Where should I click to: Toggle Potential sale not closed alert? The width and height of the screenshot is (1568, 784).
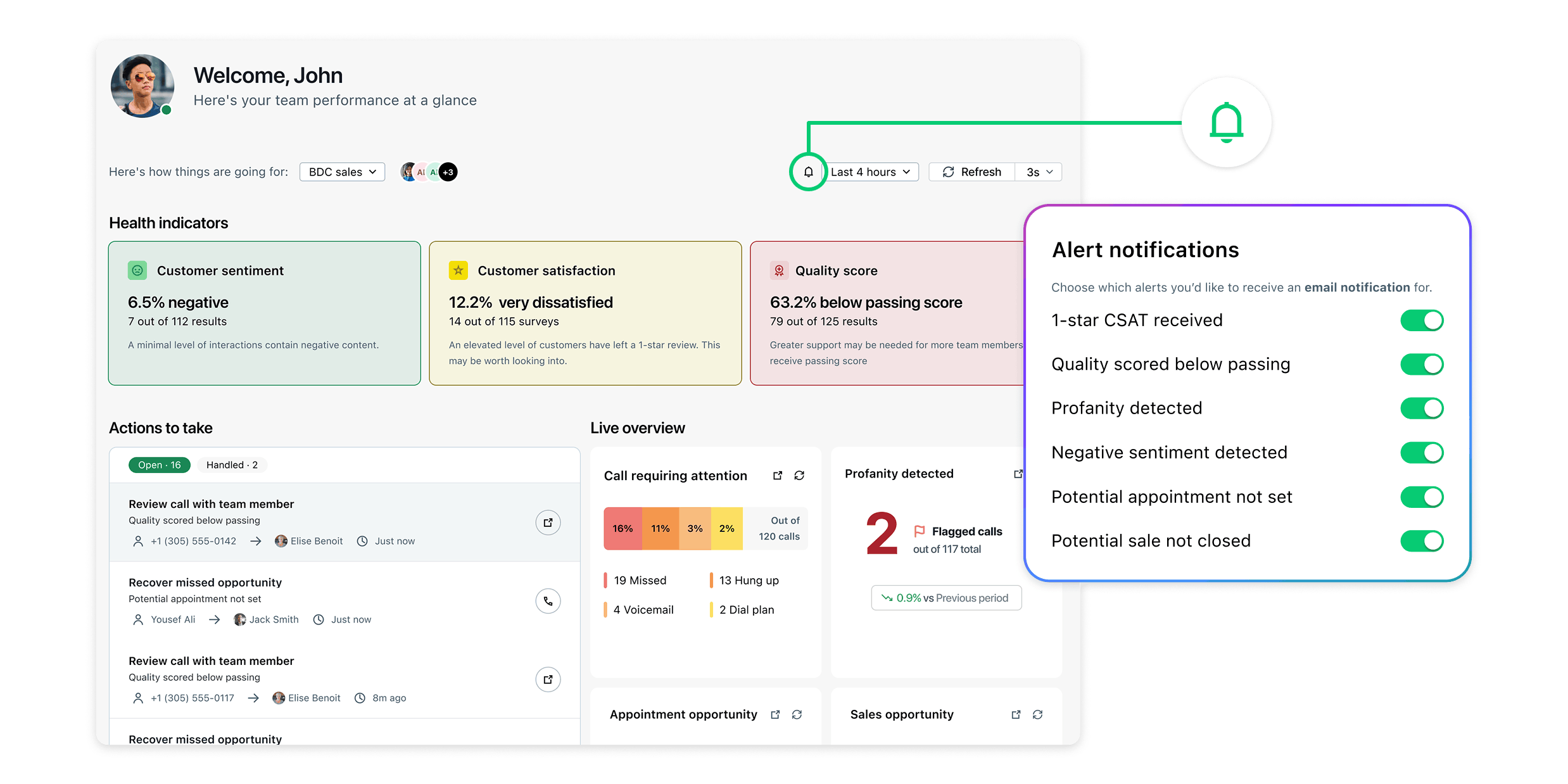click(x=1422, y=541)
